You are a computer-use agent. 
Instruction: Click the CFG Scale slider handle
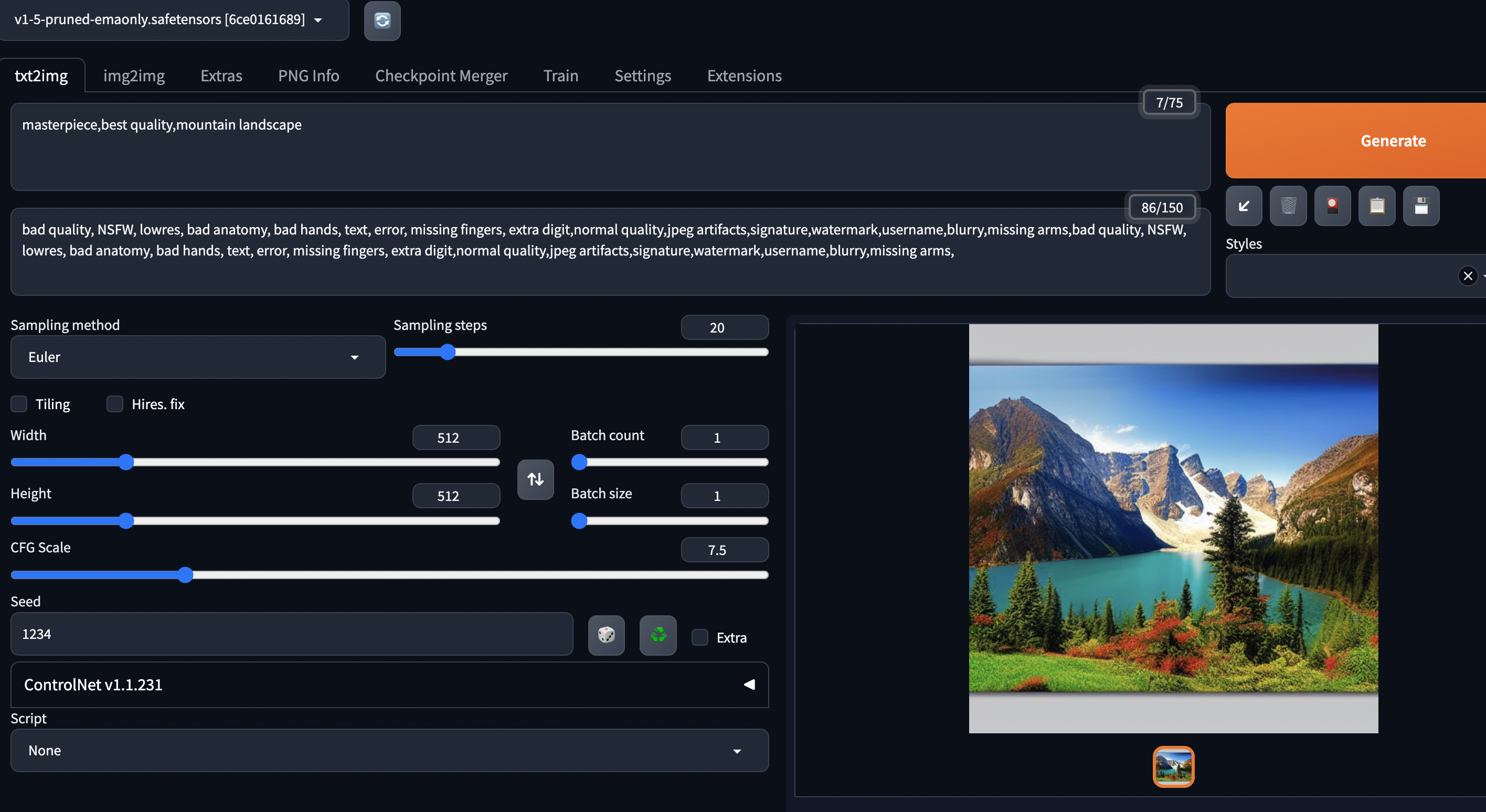pyautogui.click(x=185, y=574)
